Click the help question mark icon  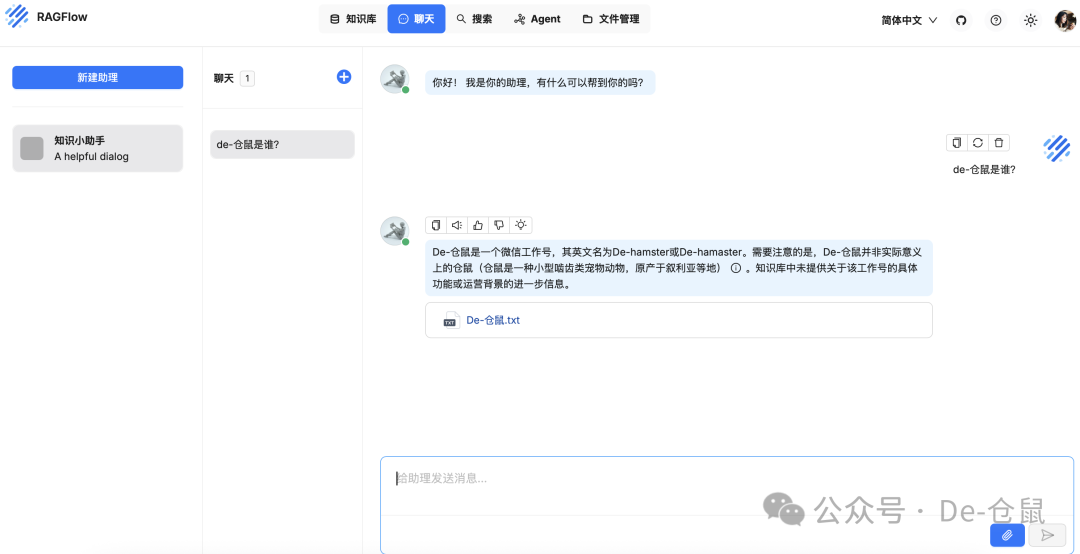click(996, 20)
